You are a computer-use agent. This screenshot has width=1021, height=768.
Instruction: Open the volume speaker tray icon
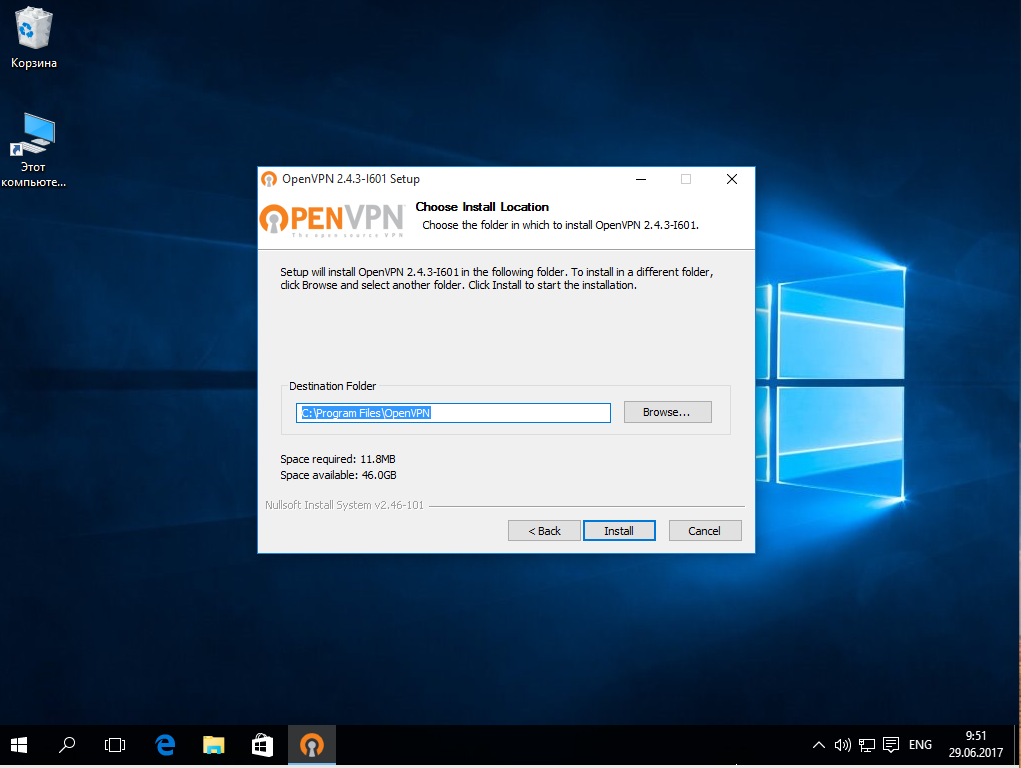coord(843,745)
